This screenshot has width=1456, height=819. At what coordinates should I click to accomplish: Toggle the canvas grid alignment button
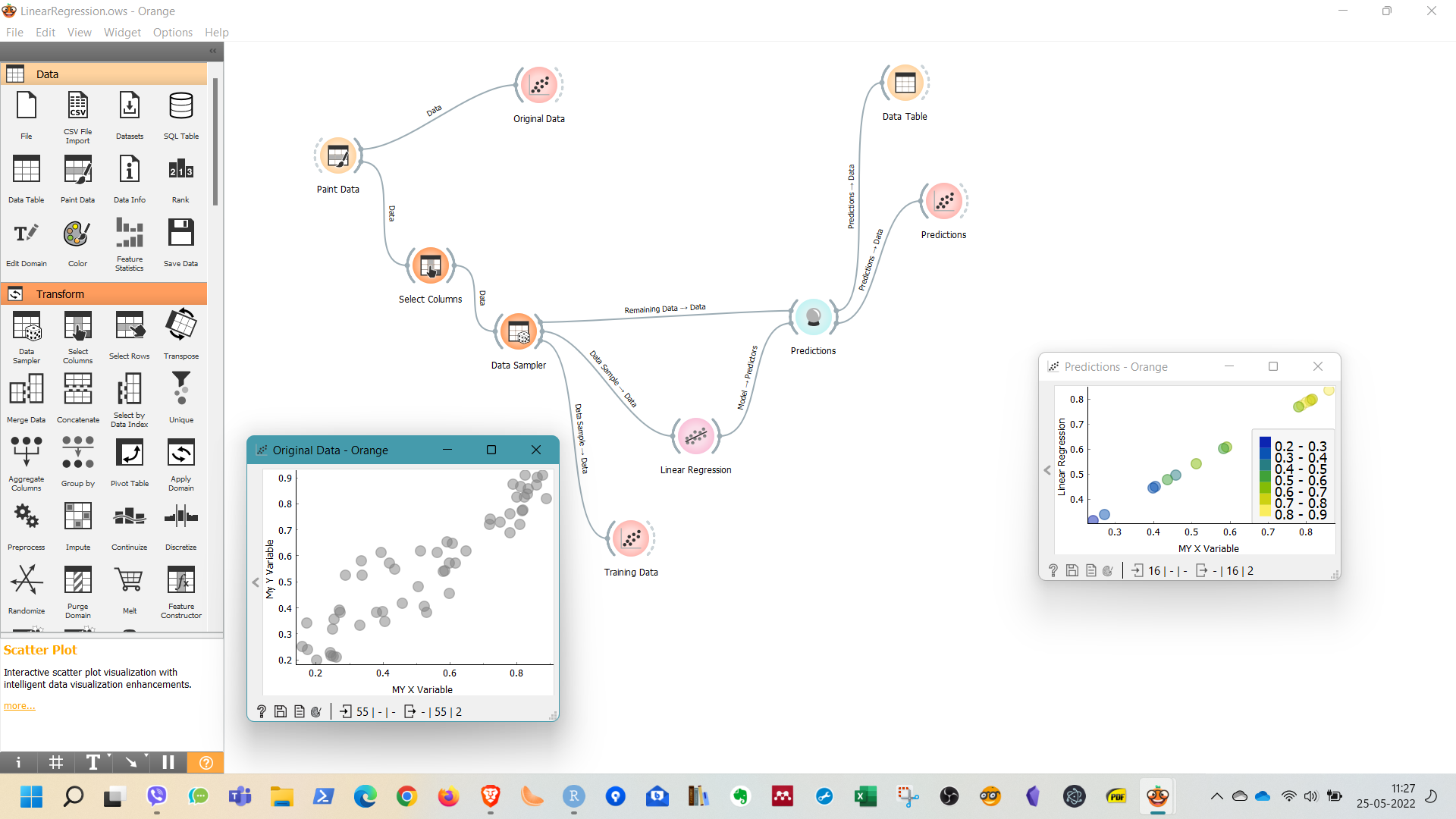(x=56, y=762)
